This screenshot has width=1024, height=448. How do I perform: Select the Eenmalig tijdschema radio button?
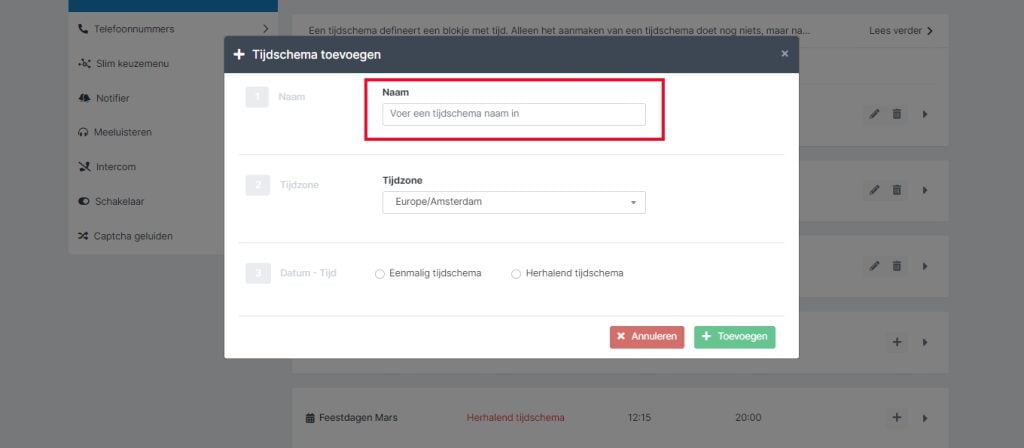coord(379,274)
